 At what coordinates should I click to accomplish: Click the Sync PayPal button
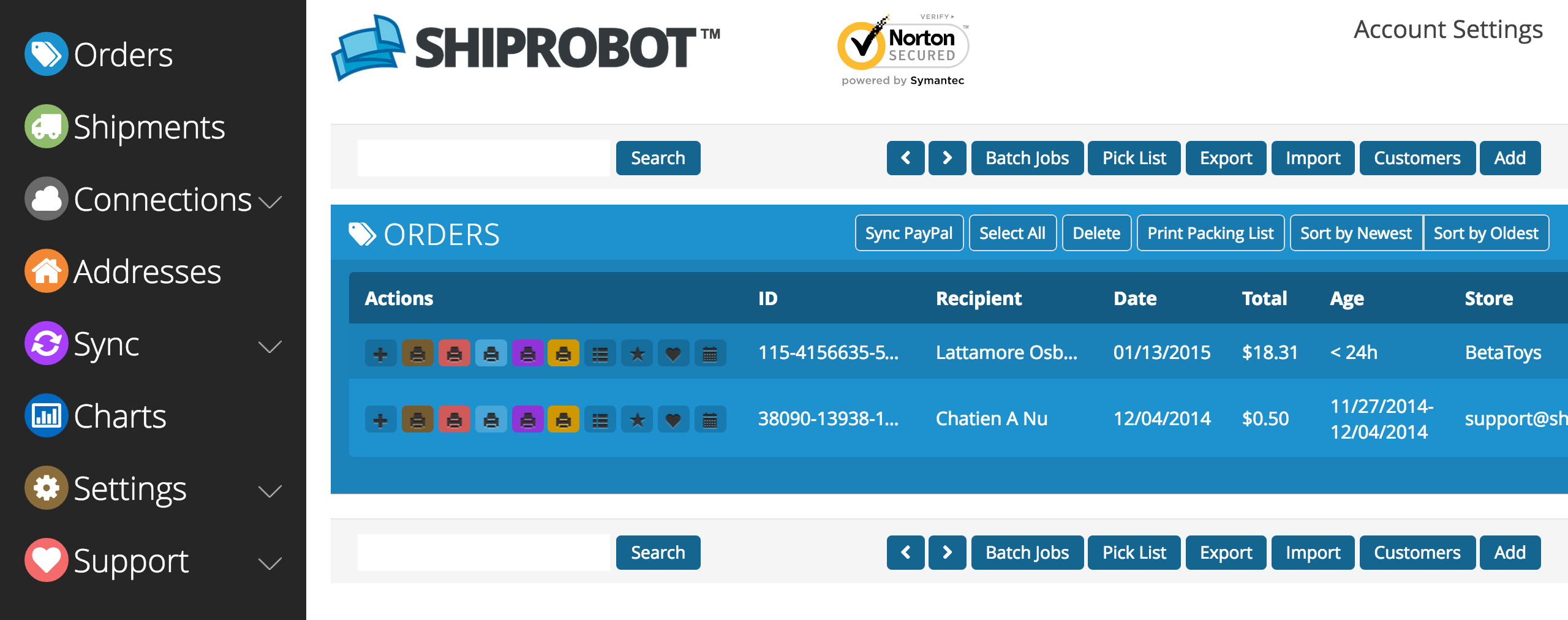909,233
